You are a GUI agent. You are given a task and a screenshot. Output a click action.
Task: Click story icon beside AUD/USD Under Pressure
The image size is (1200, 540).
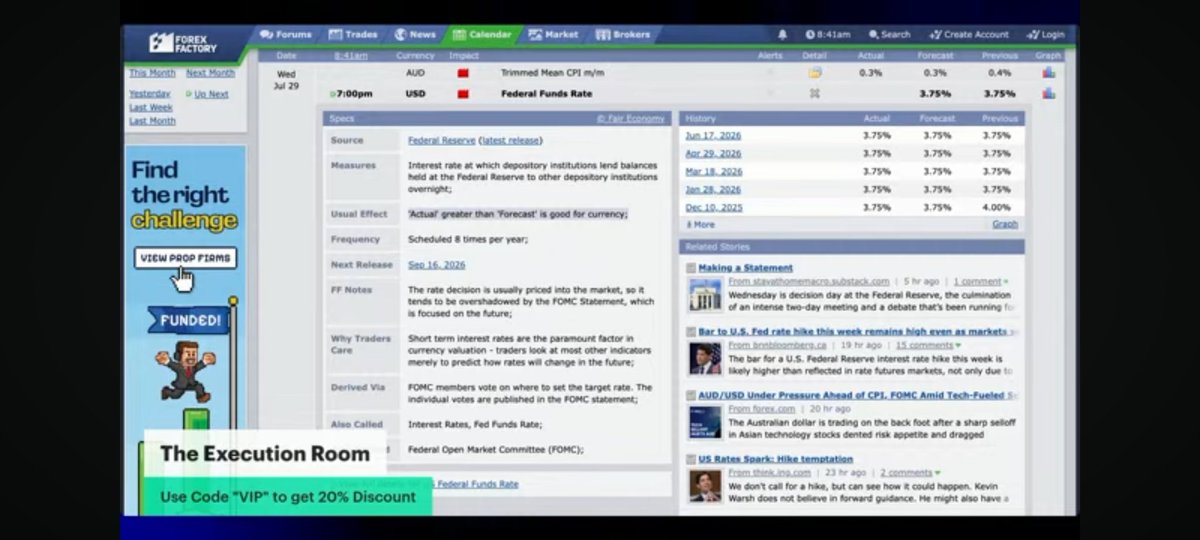pyautogui.click(x=691, y=395)
